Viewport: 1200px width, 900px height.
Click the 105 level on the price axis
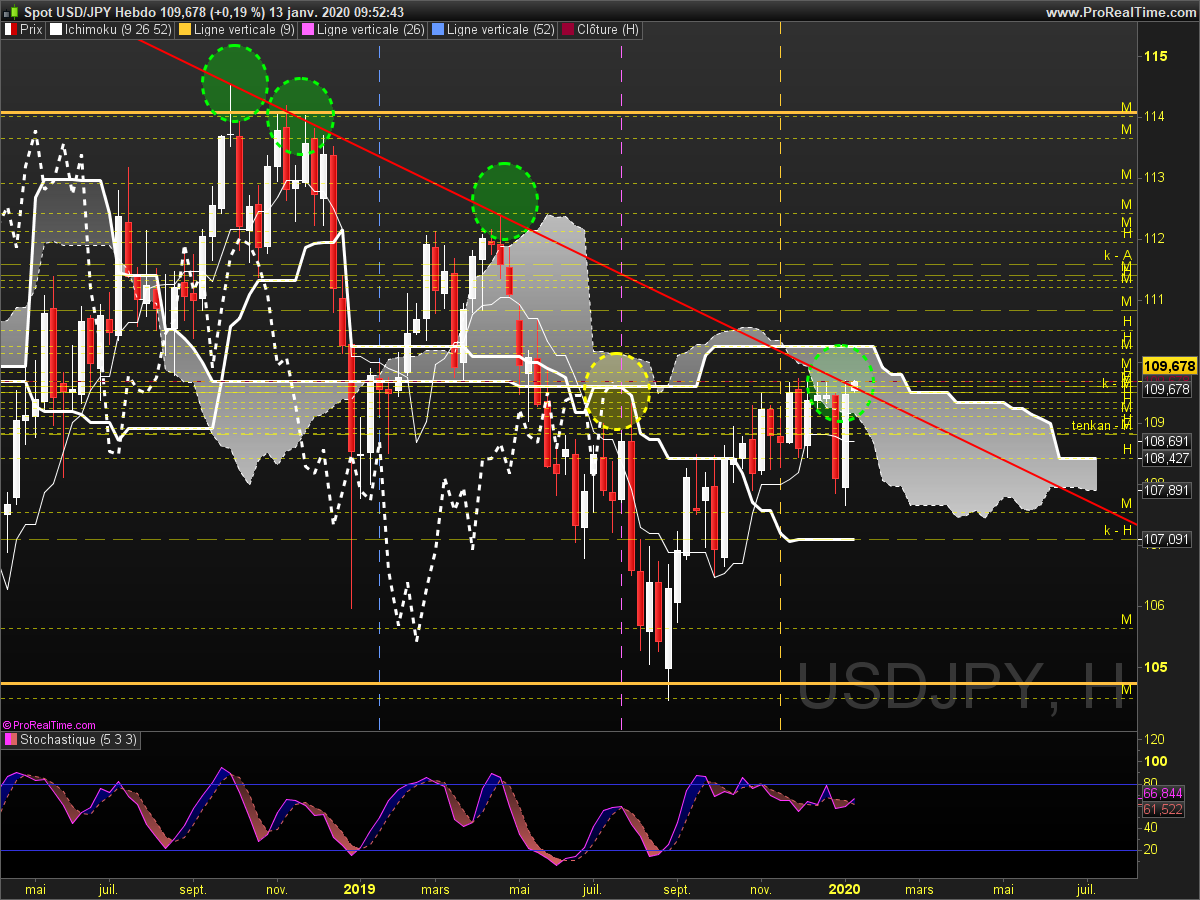[1155, 667]
